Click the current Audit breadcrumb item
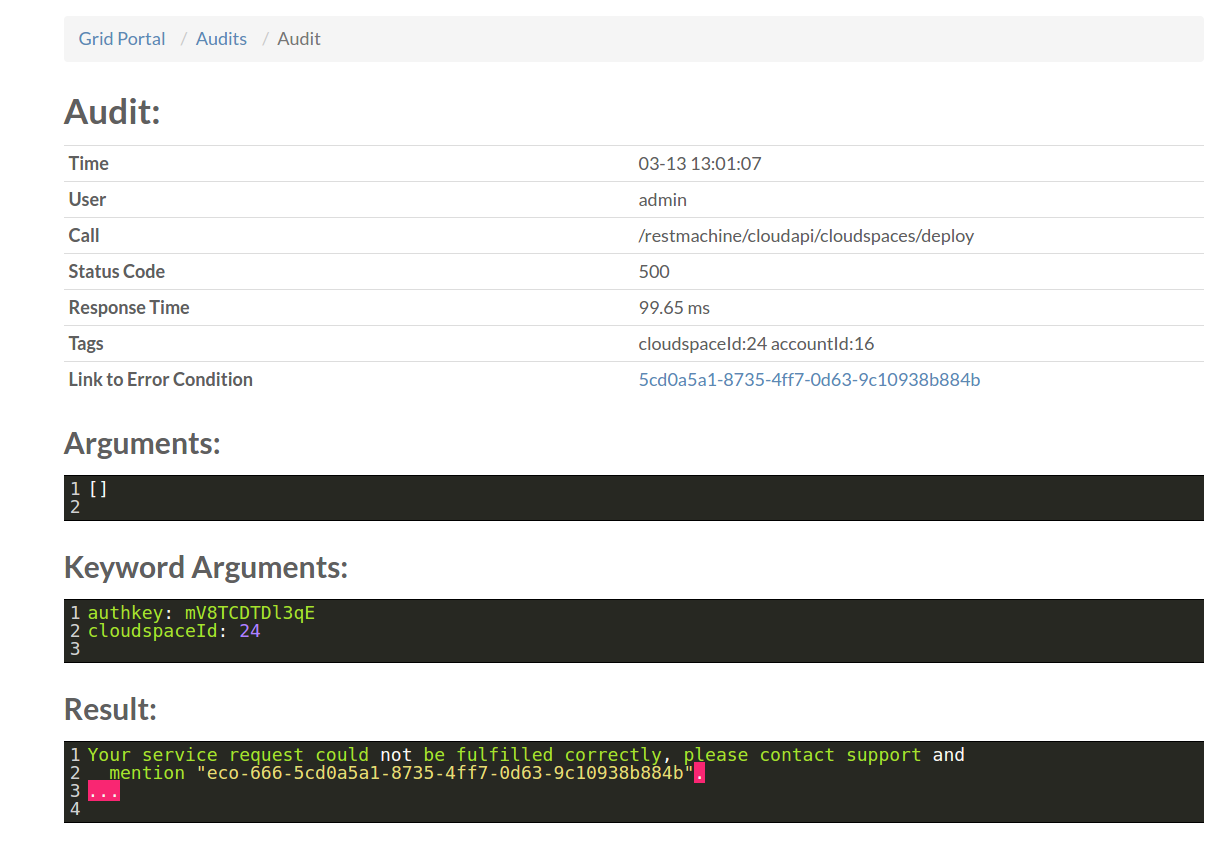This screenshot has width=1227, height=846. pos(299,39)
